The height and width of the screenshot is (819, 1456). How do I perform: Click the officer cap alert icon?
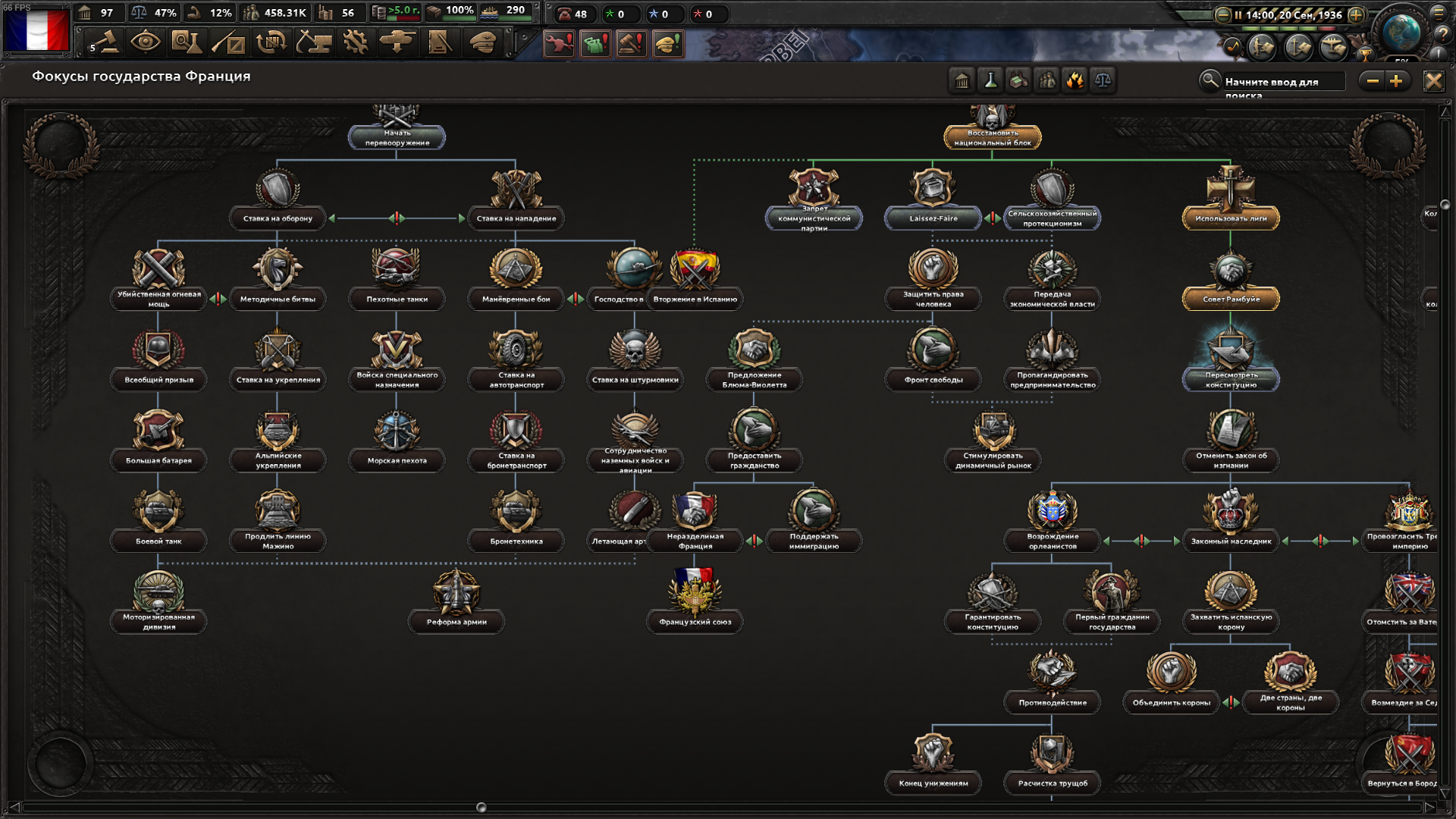[667, 44]
